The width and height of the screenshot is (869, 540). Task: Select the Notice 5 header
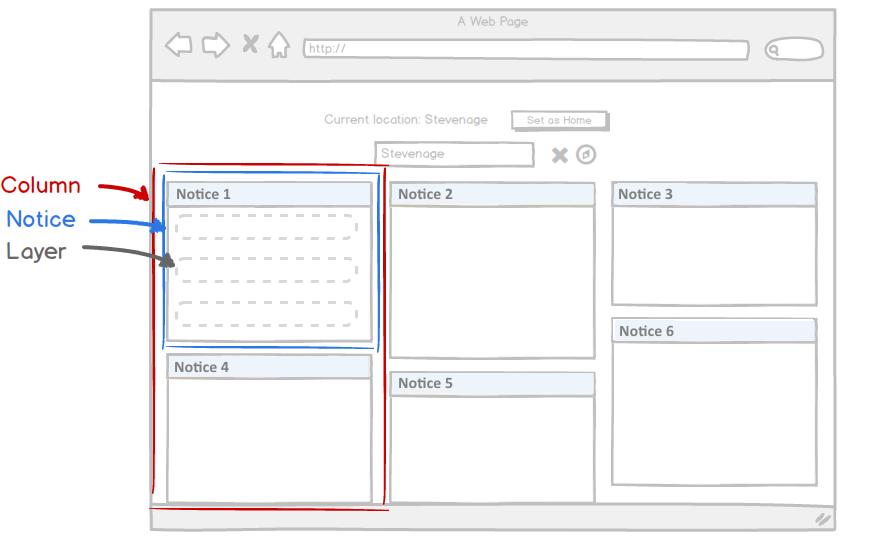[492, 383]
